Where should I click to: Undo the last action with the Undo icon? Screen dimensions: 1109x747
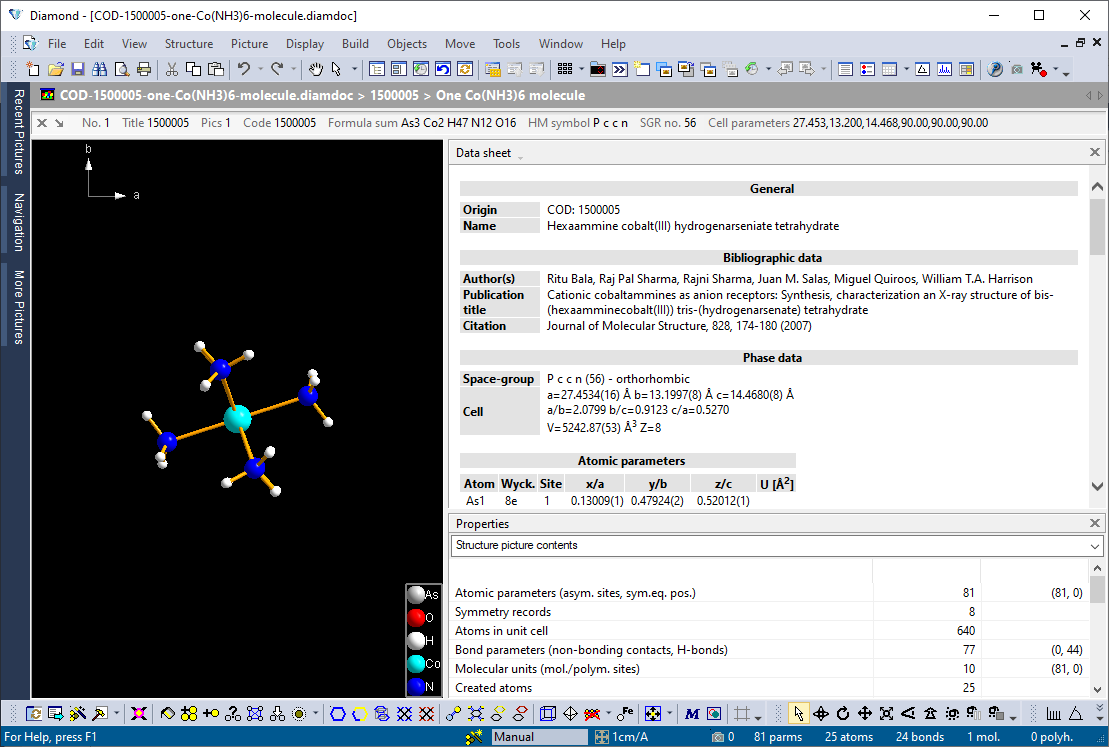[244, 67]
